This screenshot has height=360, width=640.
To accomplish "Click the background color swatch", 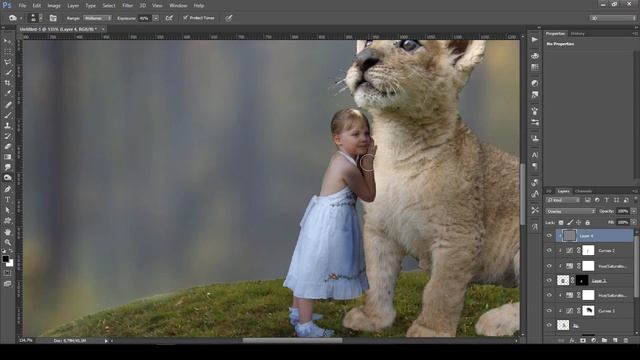I will tap(9, 263).
